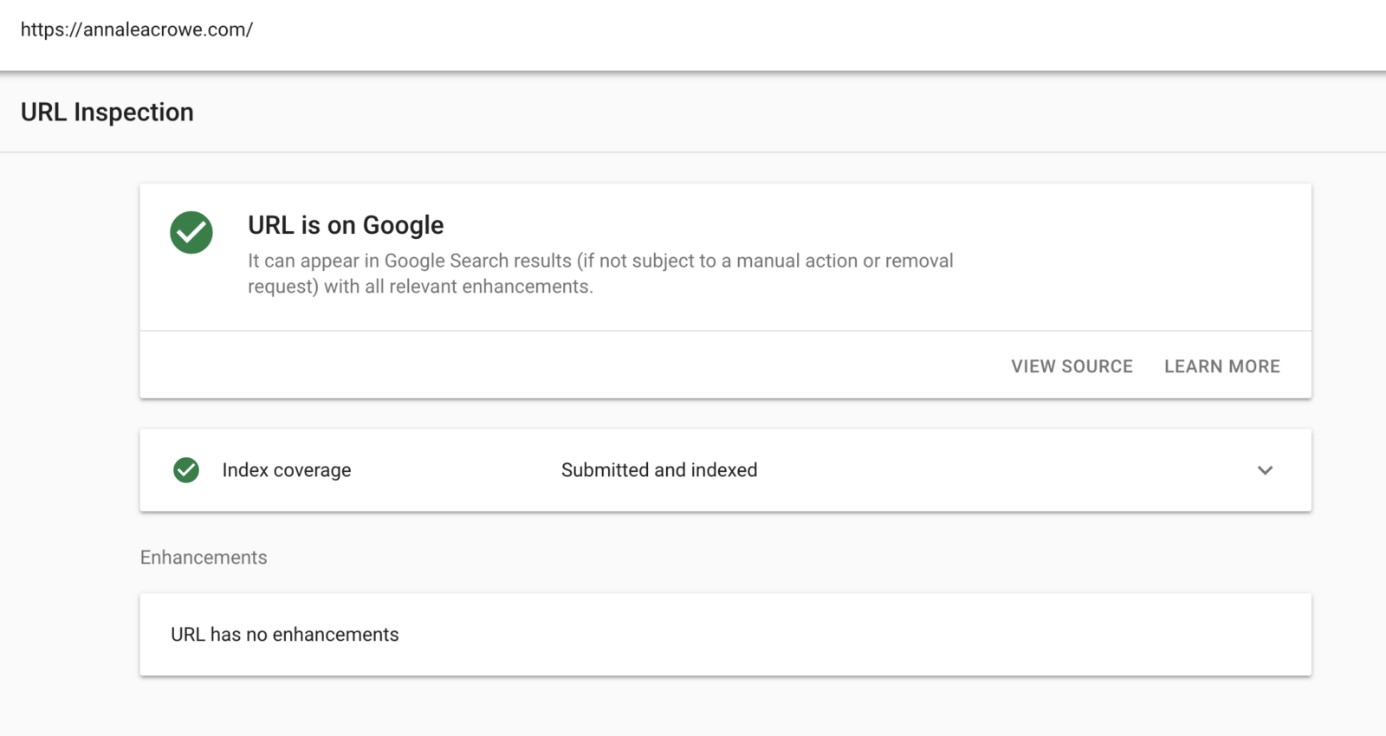Click empty area right of the top URL

click(800, 30)
